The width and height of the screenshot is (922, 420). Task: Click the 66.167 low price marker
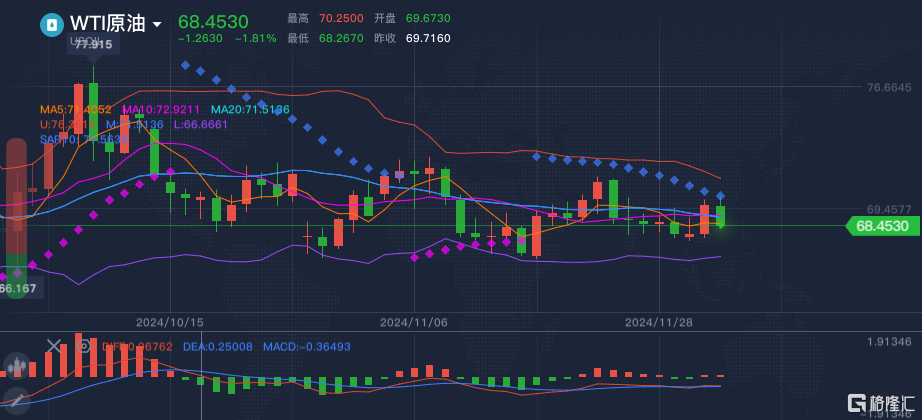[x=20, y=288]
